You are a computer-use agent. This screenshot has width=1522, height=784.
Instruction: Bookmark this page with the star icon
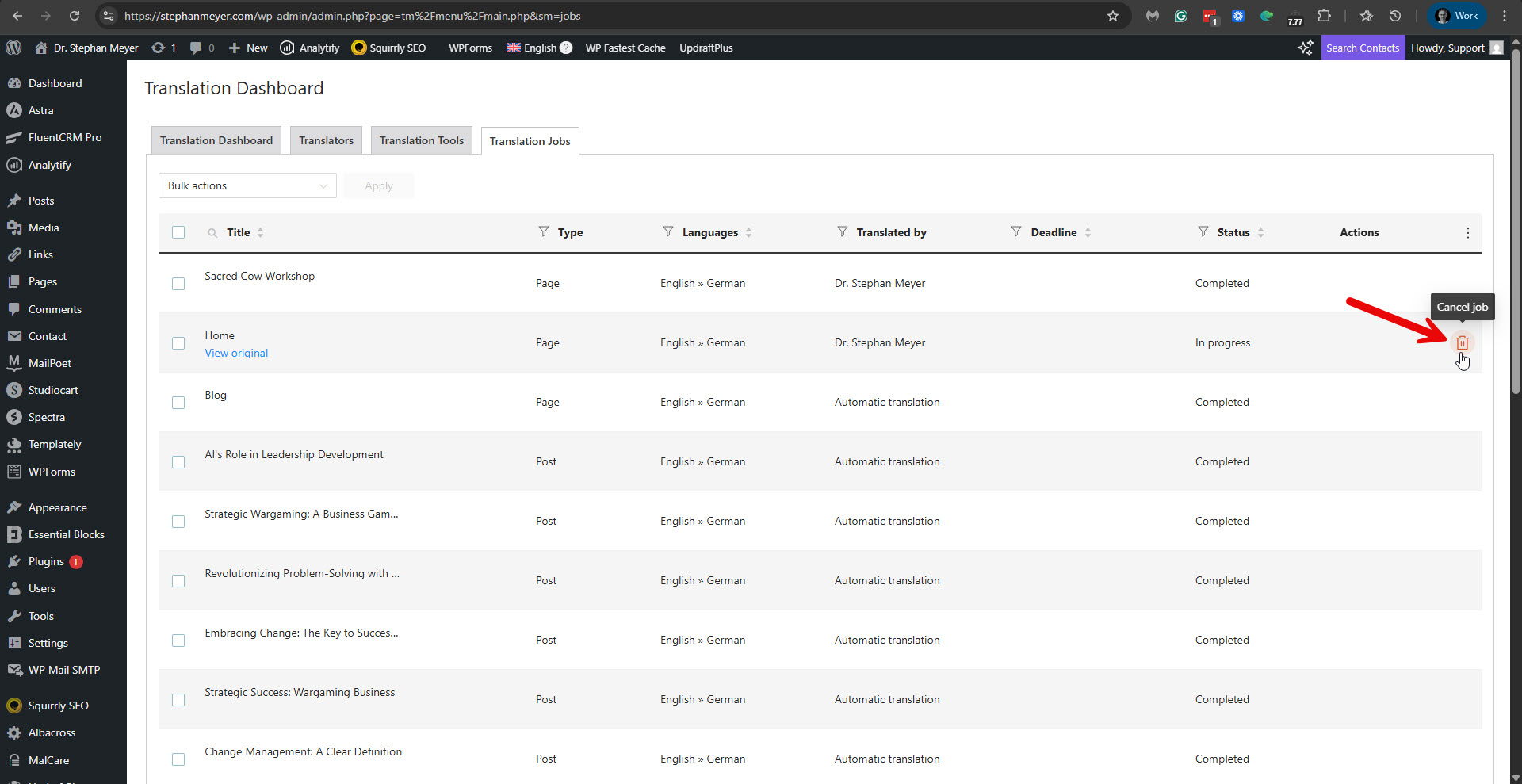point(1112,16)
